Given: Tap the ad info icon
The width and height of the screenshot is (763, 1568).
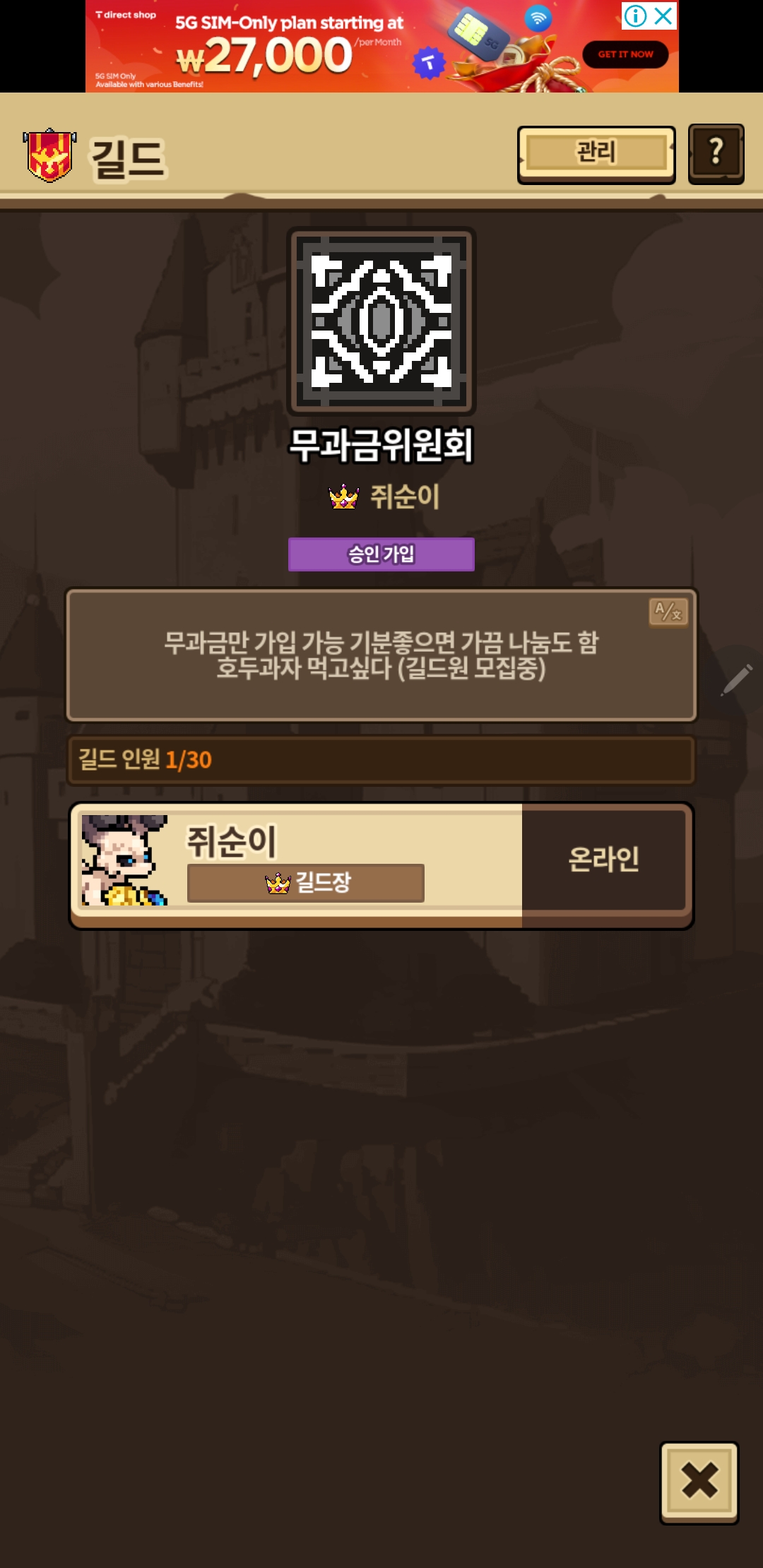Looking at the screenshot, I should (635, 16).
